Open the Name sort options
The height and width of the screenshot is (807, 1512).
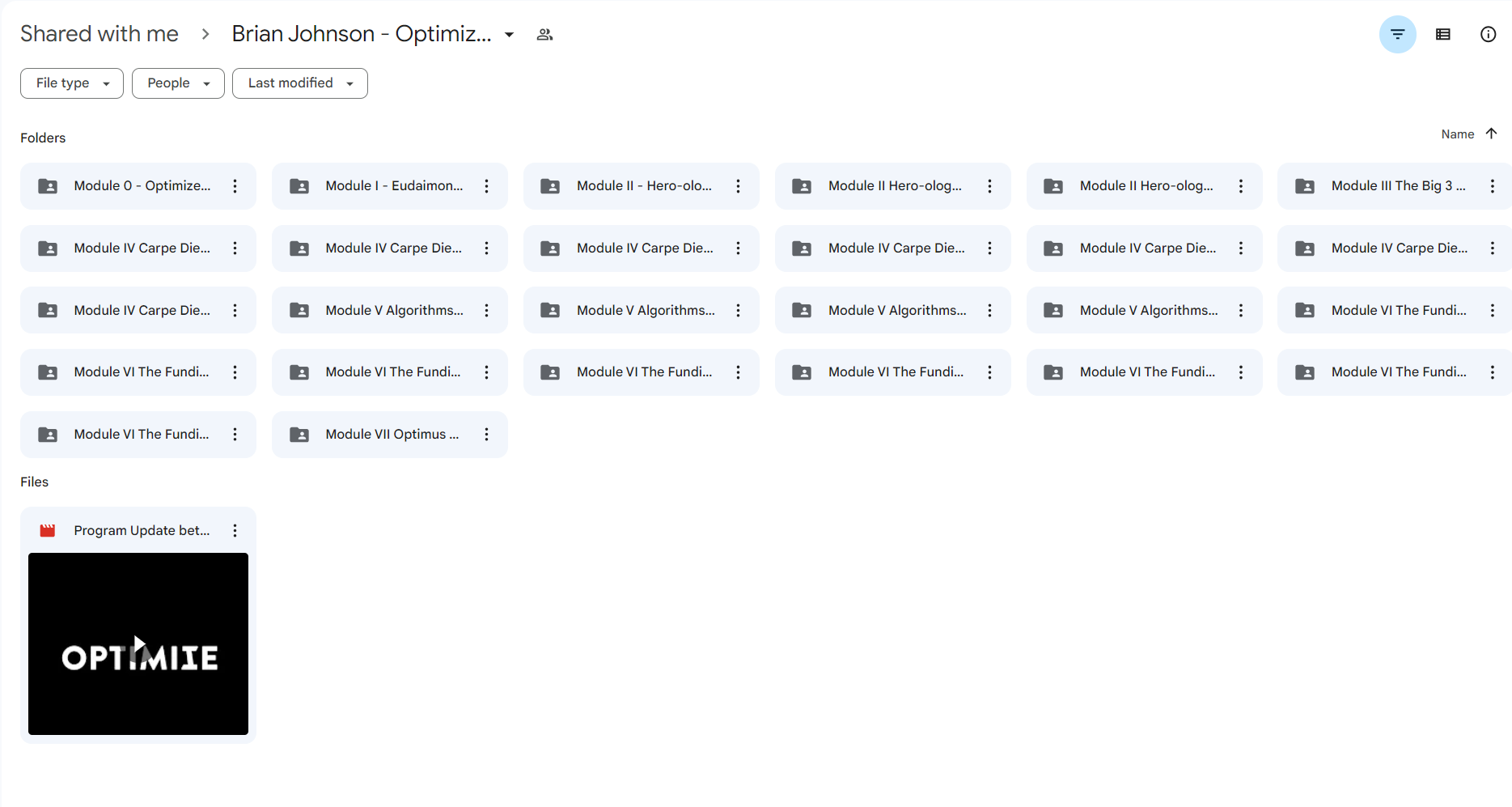pyautogui.click(x=1457, y=134)
